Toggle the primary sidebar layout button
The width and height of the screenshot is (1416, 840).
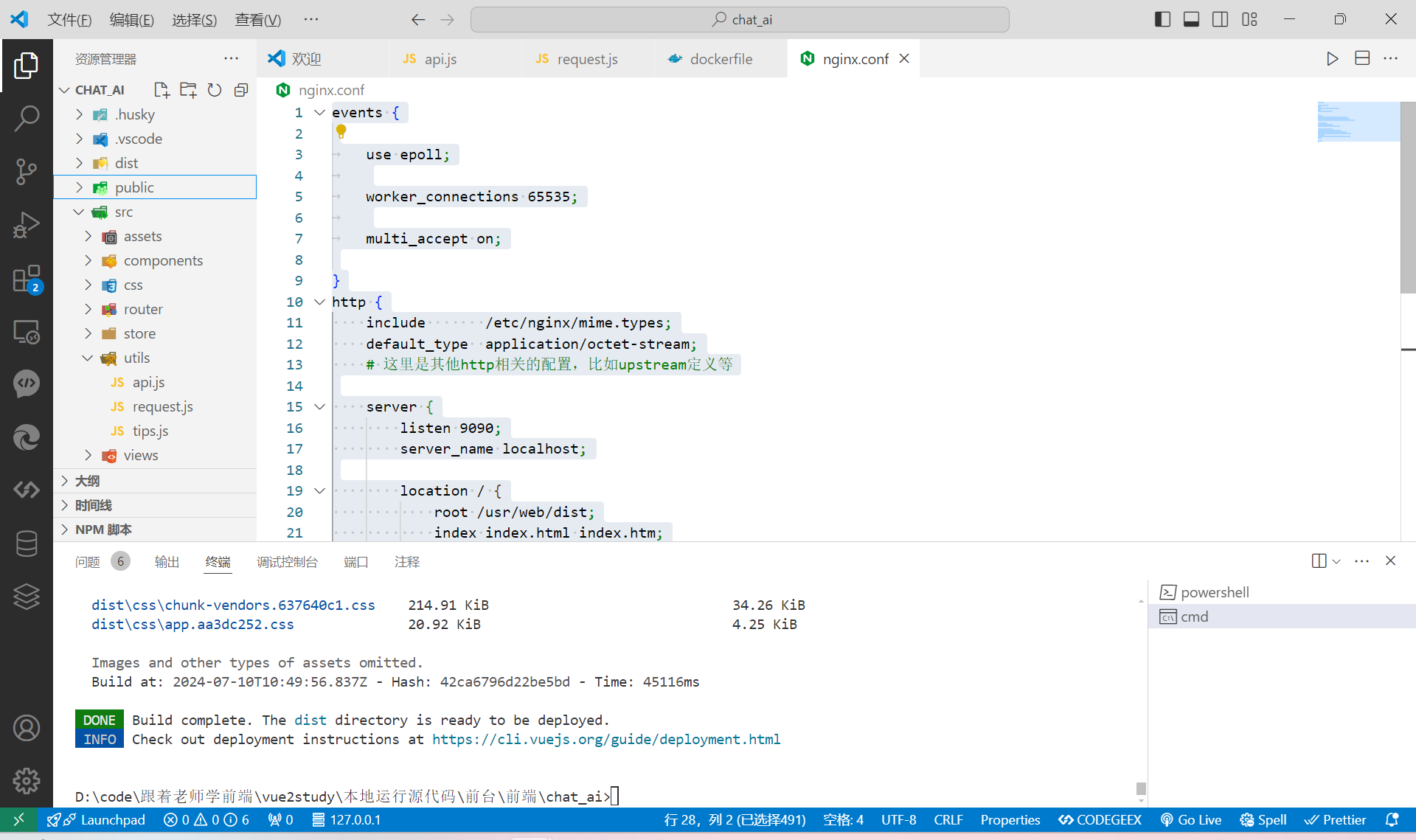tap(1162, 20)
